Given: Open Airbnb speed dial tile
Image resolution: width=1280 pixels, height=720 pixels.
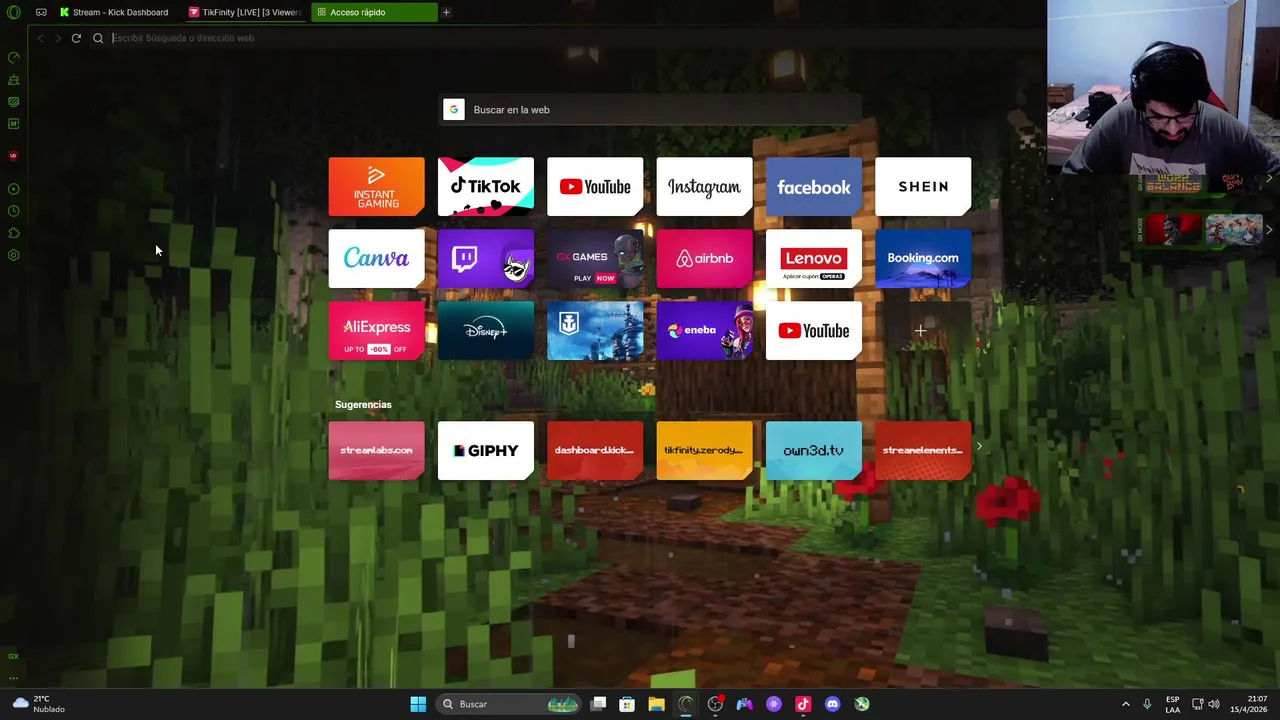Looking at the screenshot, I should (x=704, y=259).
